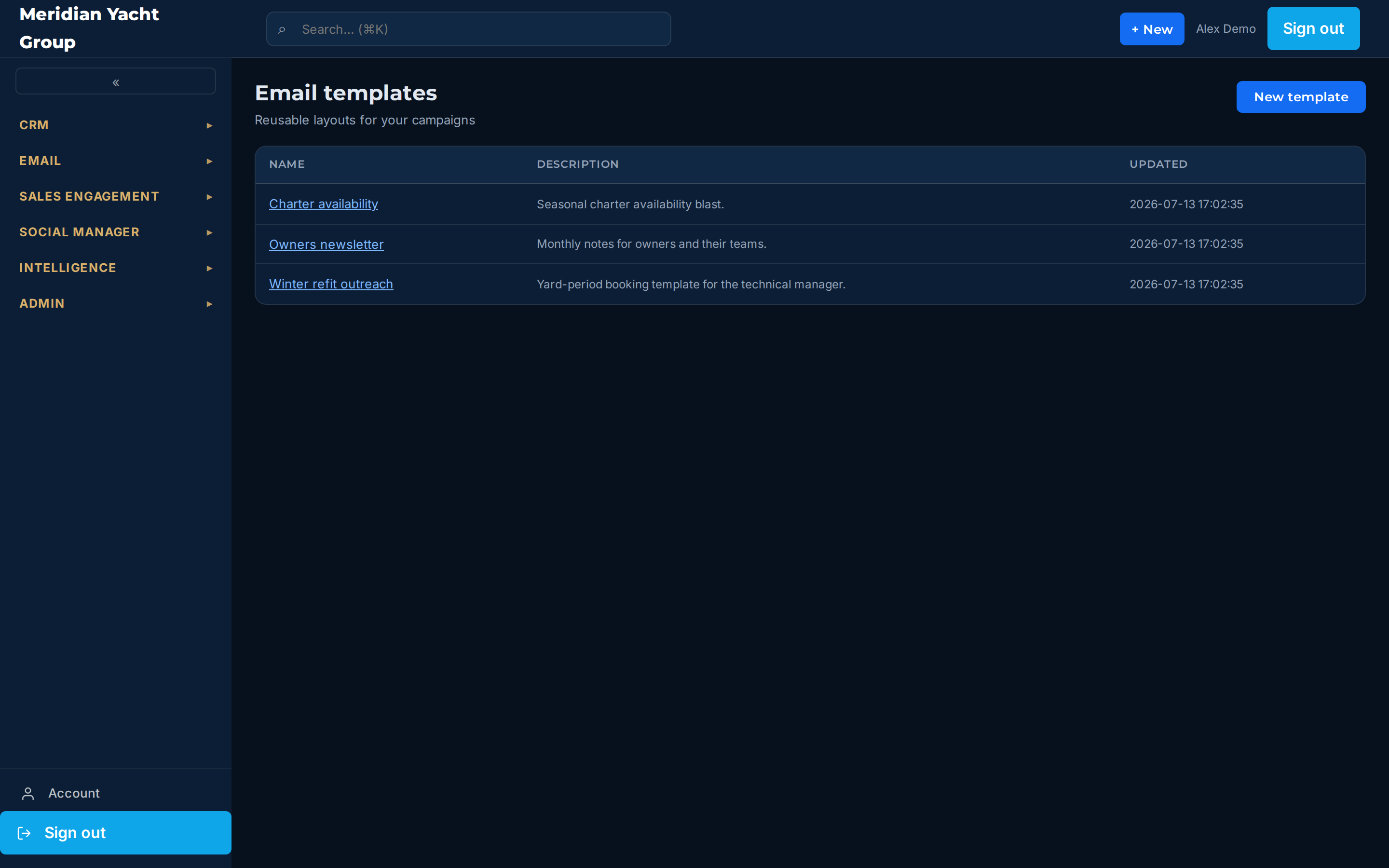This screenshot has width=1389, height=868.
Task: Open the Winter refit outreach template
Action: click(x=331, y=284)
